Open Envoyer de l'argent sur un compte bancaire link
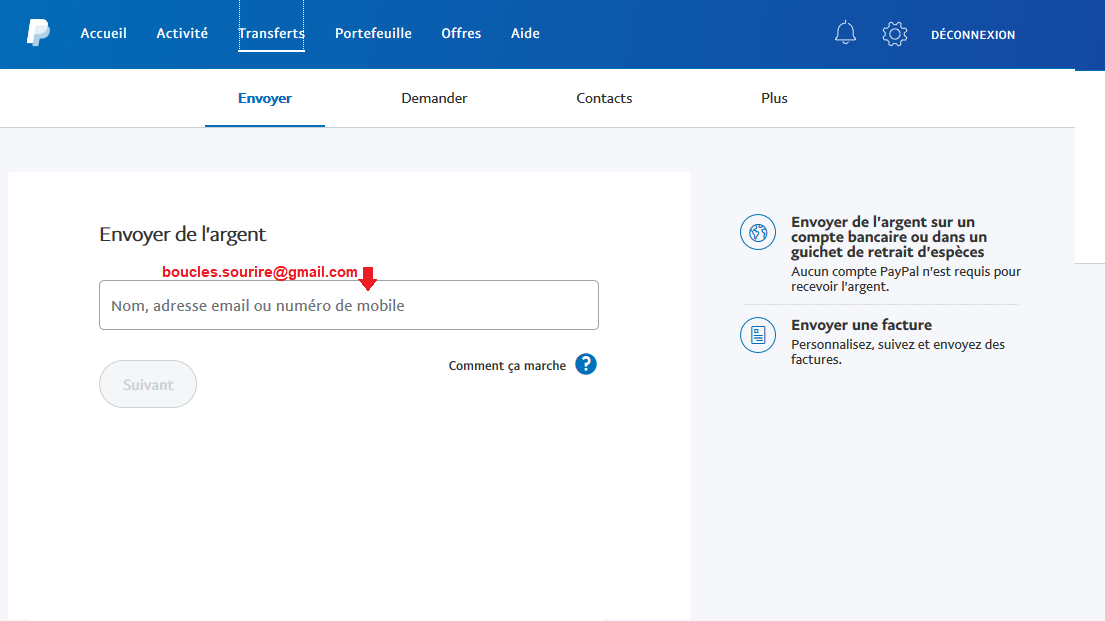Viewport: 1105px width, 621px height. tap(889, 237)
